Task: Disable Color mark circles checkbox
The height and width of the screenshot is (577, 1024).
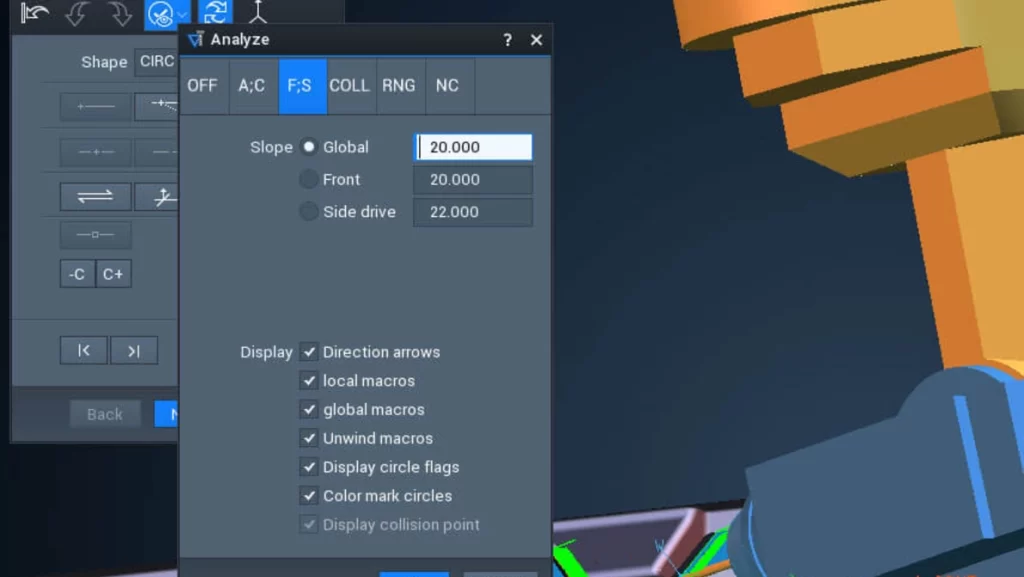Action: pyautogui.click(x=309, y=495)
